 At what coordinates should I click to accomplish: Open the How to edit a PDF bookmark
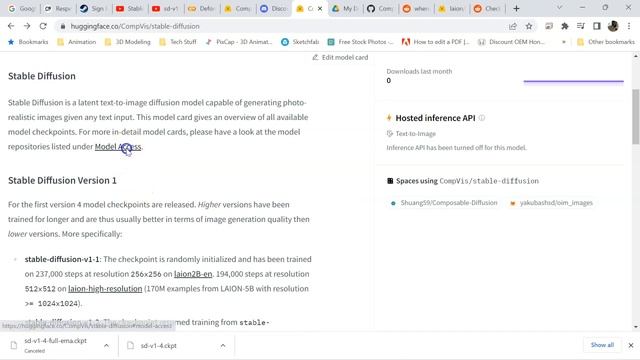coord(436,42)
